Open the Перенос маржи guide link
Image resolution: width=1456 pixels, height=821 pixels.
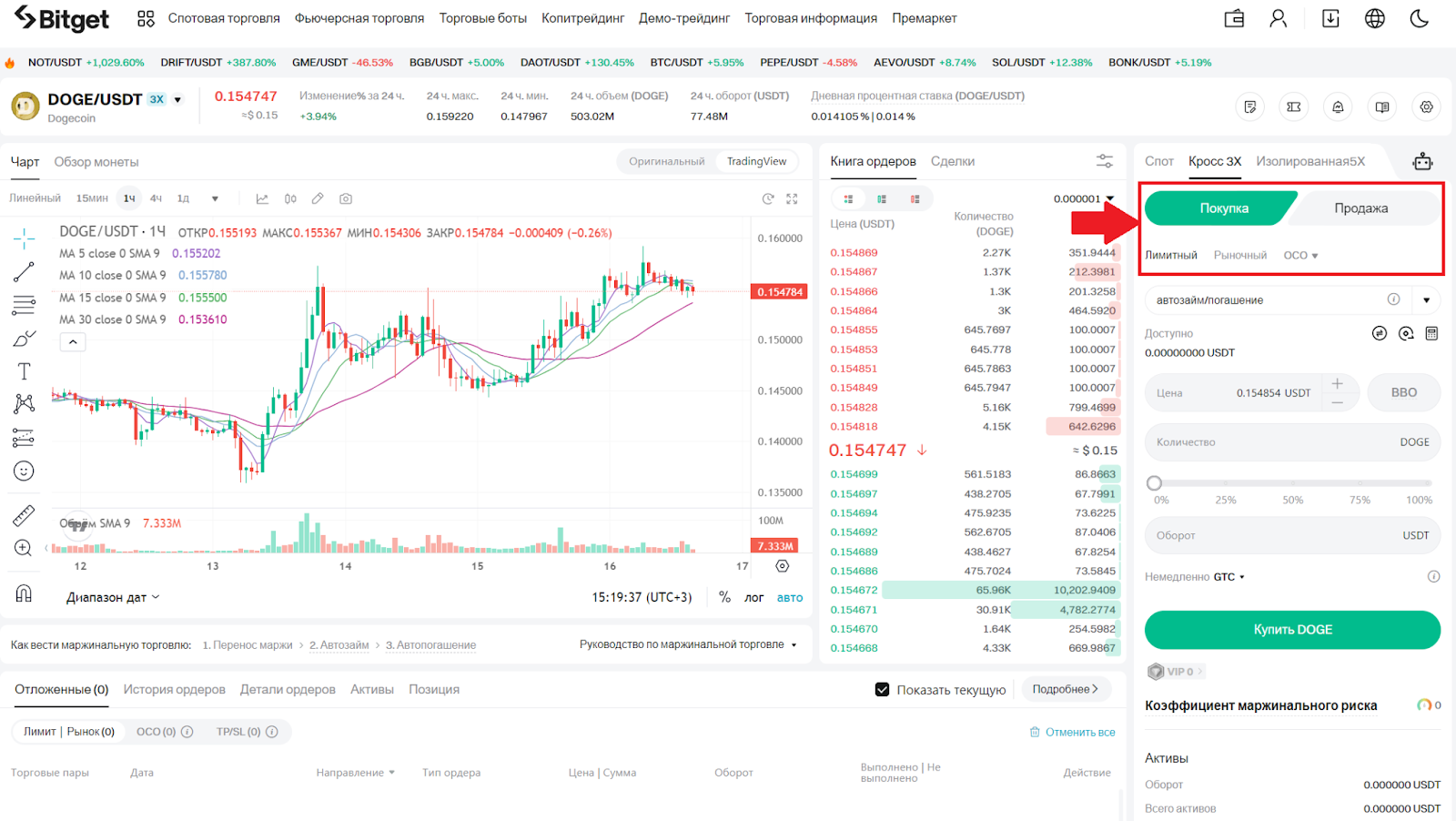click(248, 644)
